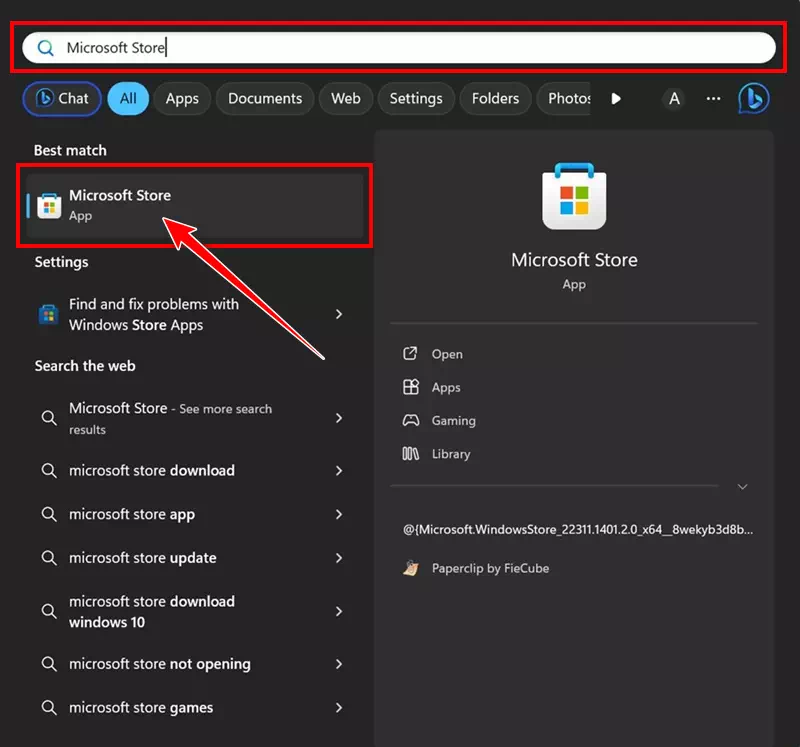Expand chevron for Microsoft Store web results
Screen dimensions: 800x747
pos(339,418)
